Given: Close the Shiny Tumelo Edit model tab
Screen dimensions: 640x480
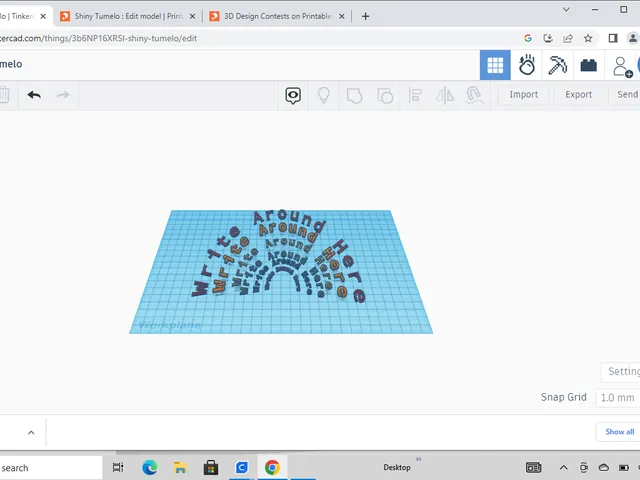Looking at the screenshot, I should [x=192, y=16].
